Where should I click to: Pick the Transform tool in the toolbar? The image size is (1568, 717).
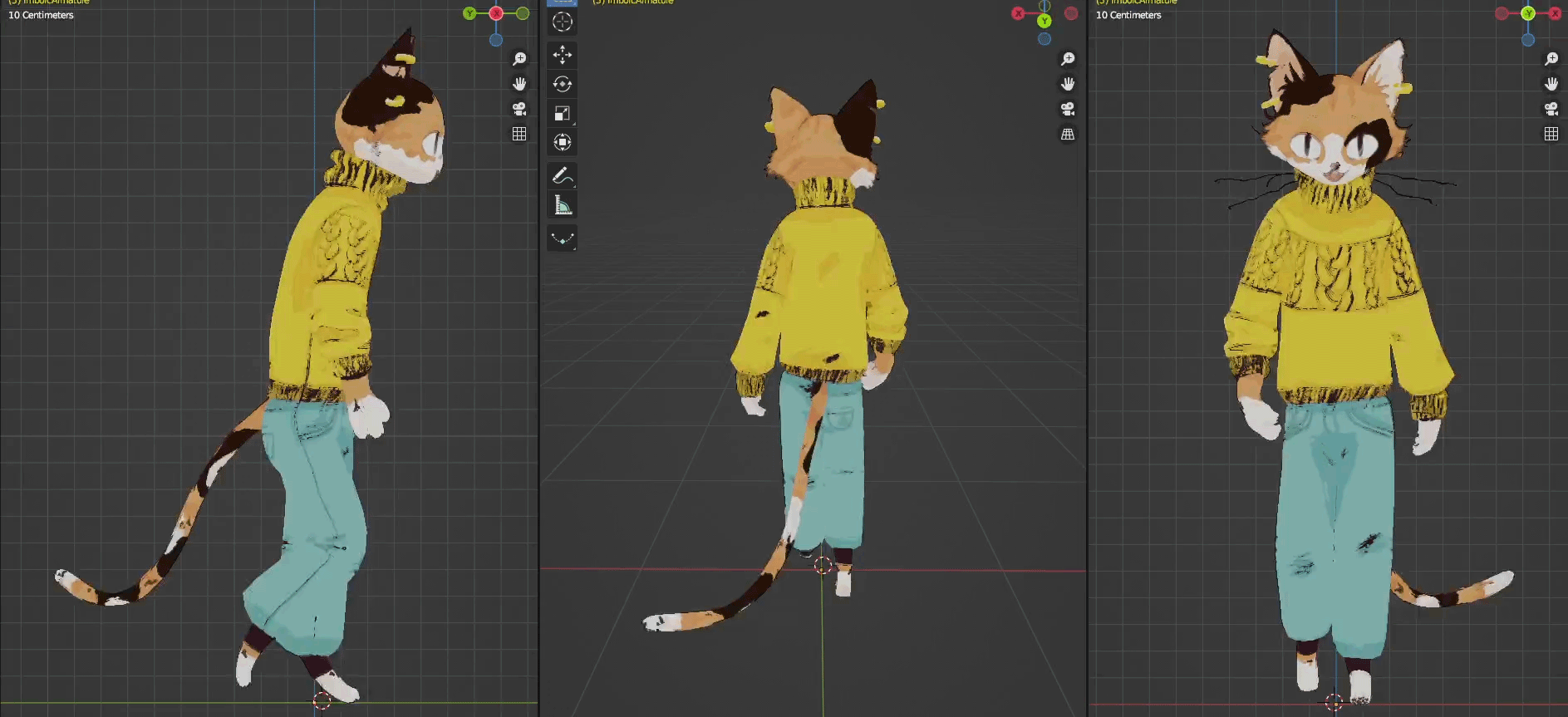563,142
